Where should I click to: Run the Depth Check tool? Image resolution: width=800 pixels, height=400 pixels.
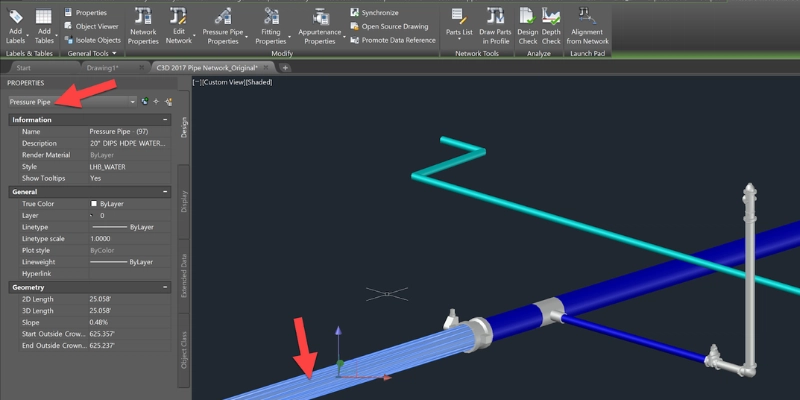click(551, 26)
